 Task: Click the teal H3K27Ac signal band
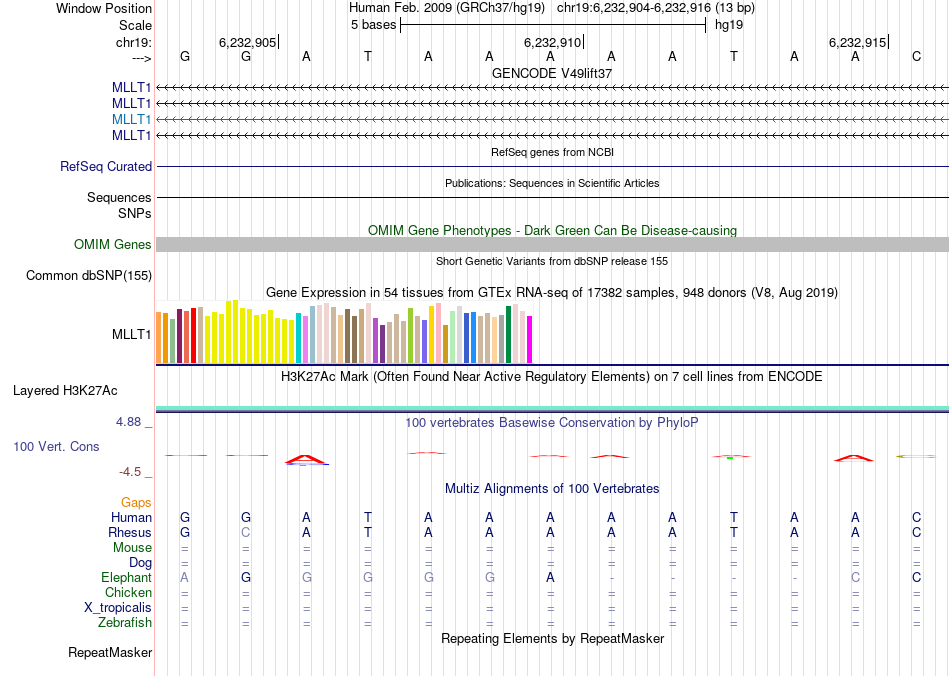tap(552, 408)
